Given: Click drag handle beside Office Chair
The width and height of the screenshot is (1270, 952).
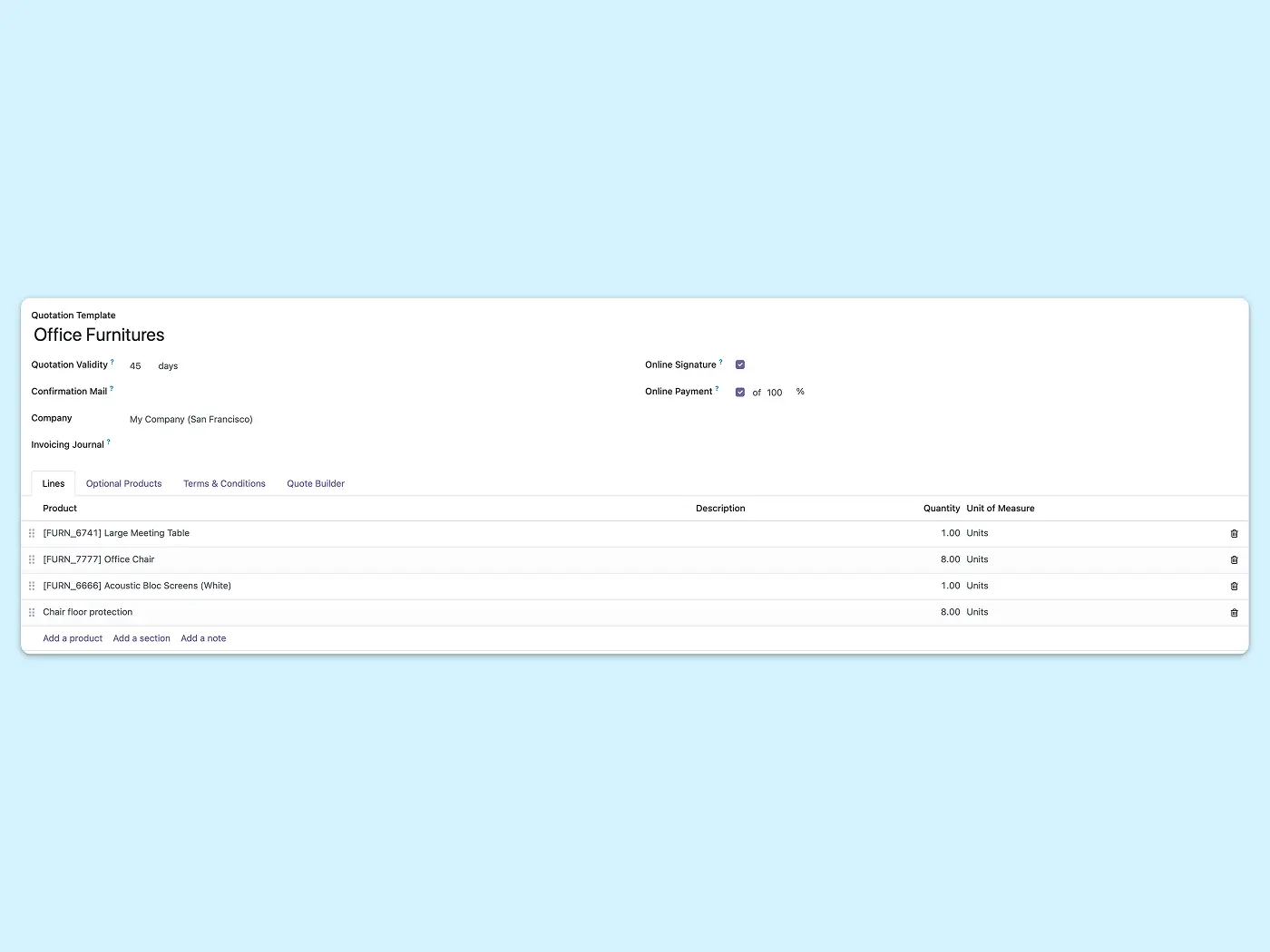Looking at the screenshot, I should [x=32, y=560].
